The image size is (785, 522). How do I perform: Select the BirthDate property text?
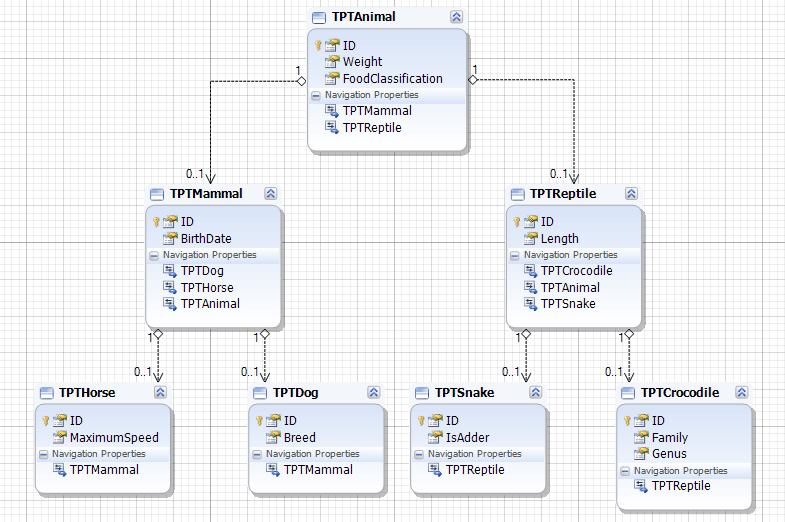[x=206, y=238]
